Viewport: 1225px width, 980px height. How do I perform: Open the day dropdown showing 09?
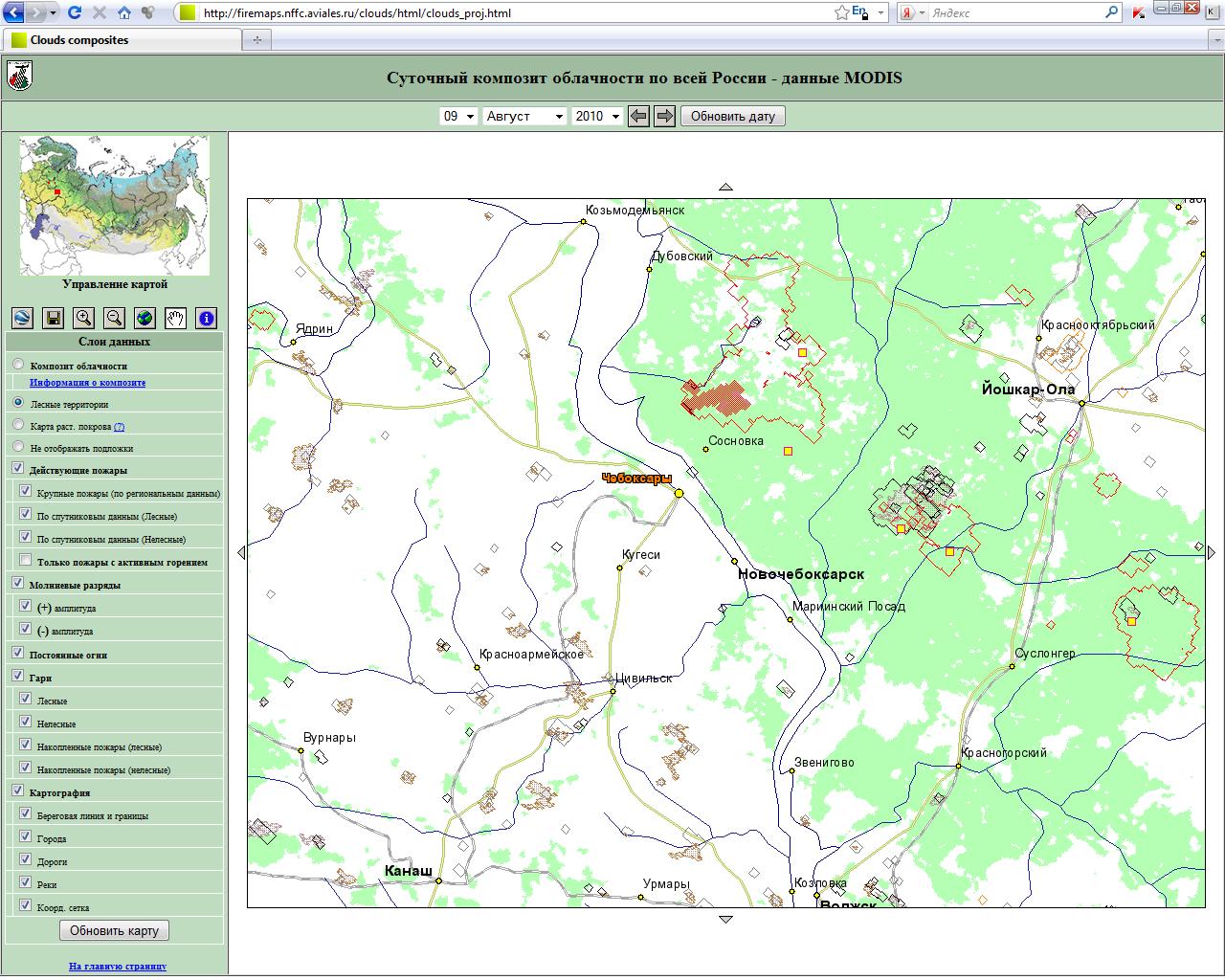(x=458, y=116)
